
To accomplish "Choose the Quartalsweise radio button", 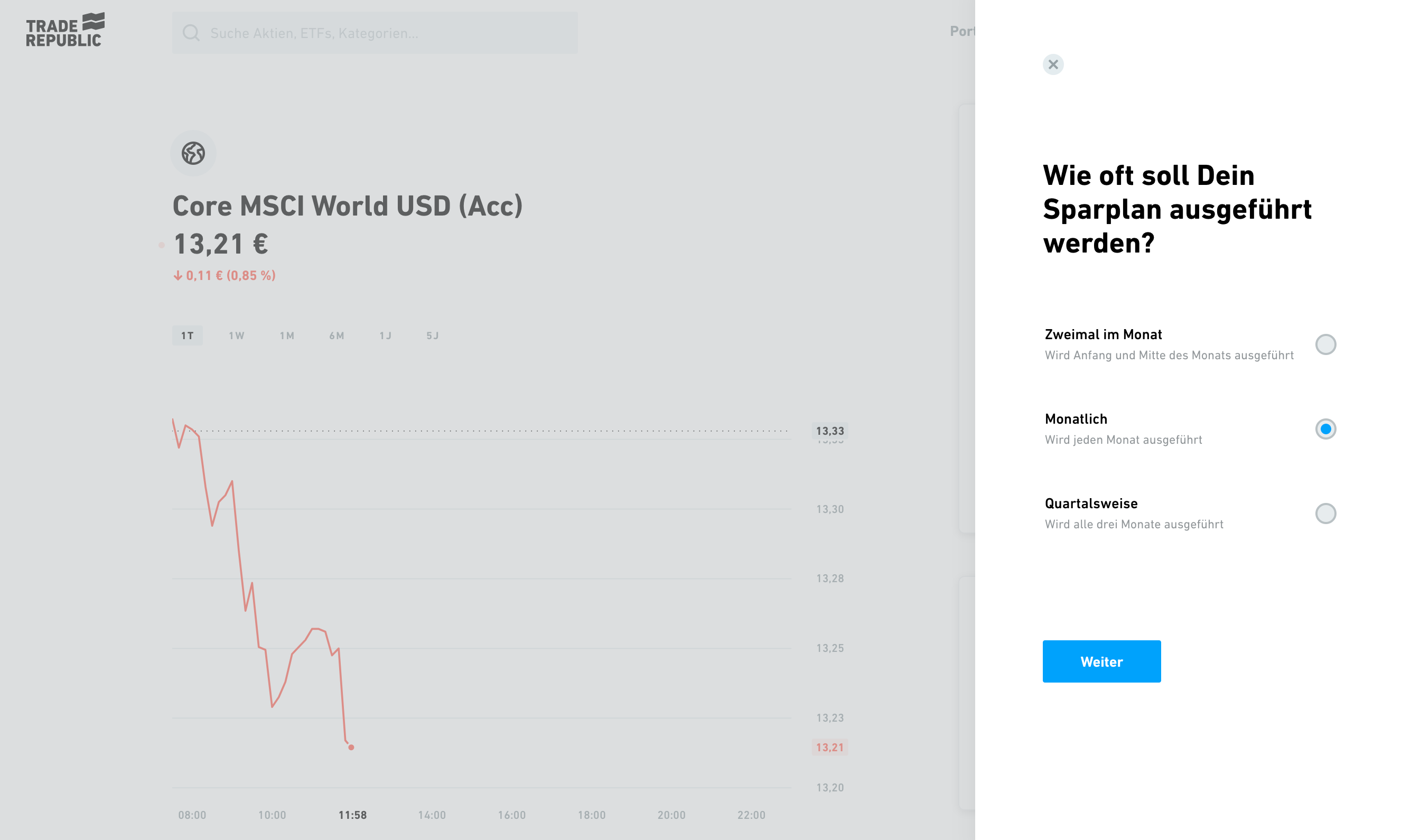I will 1325,514.
